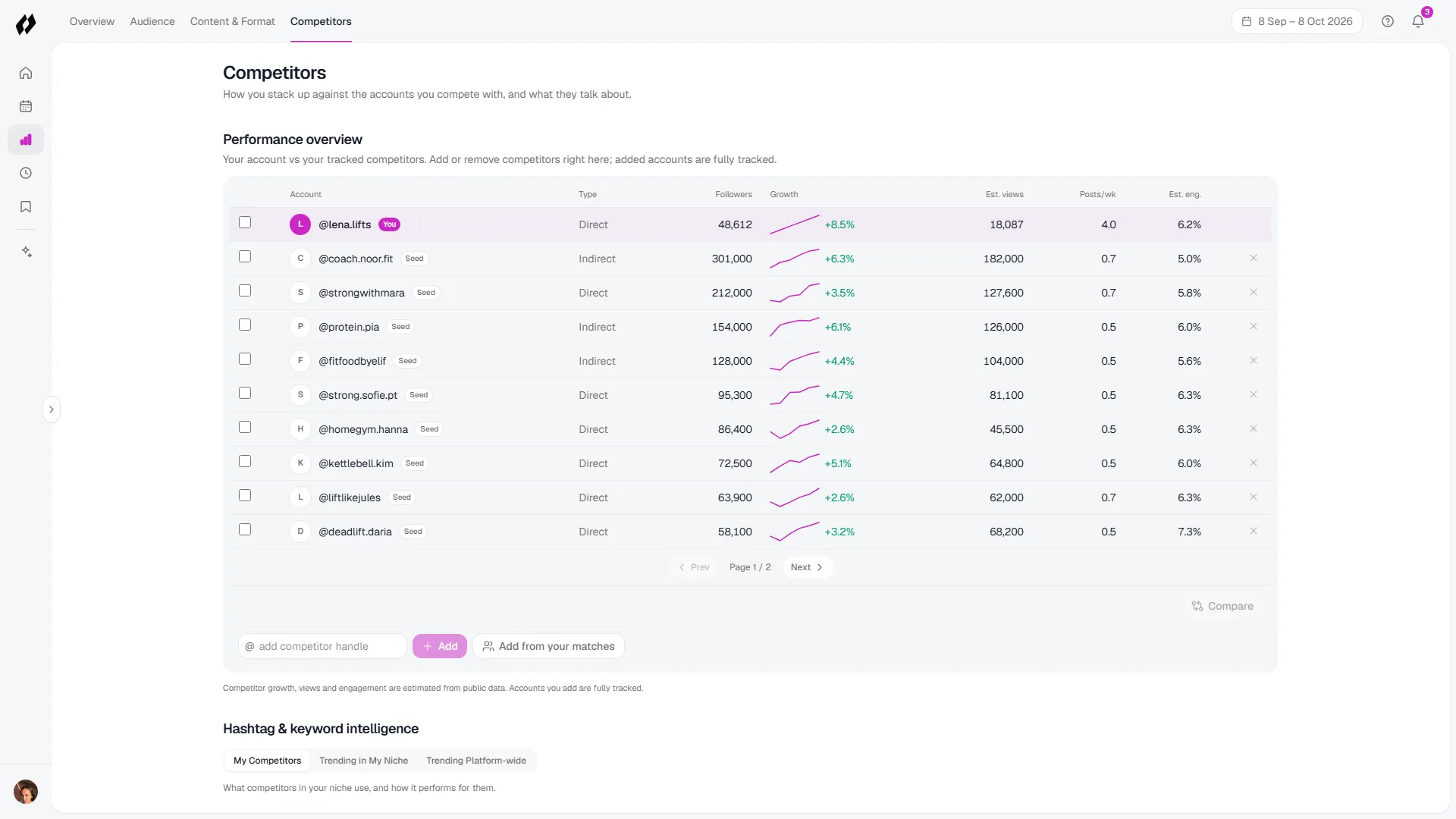
Task: Select the @fitfoodbyelif row checkbox
Action: (x=245, y=359)
